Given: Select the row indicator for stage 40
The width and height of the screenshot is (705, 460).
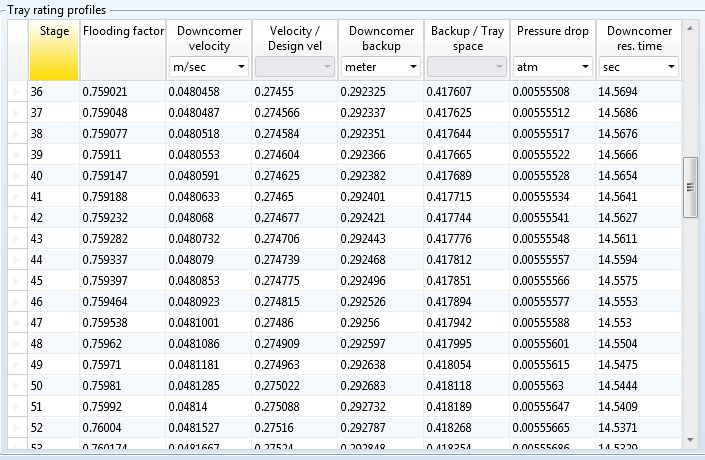Looking at the screenshot, I should tap(15, 175).
